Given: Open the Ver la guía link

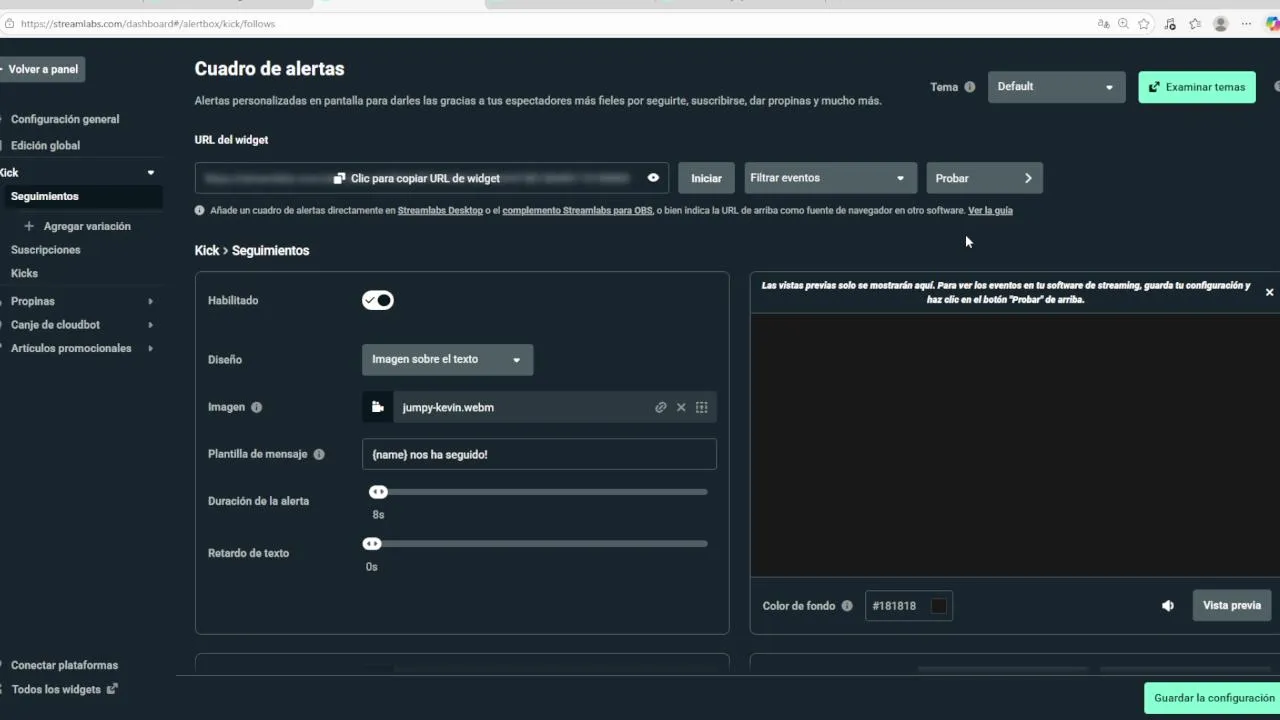Looking at the screenshot, I should coord(990,211).
